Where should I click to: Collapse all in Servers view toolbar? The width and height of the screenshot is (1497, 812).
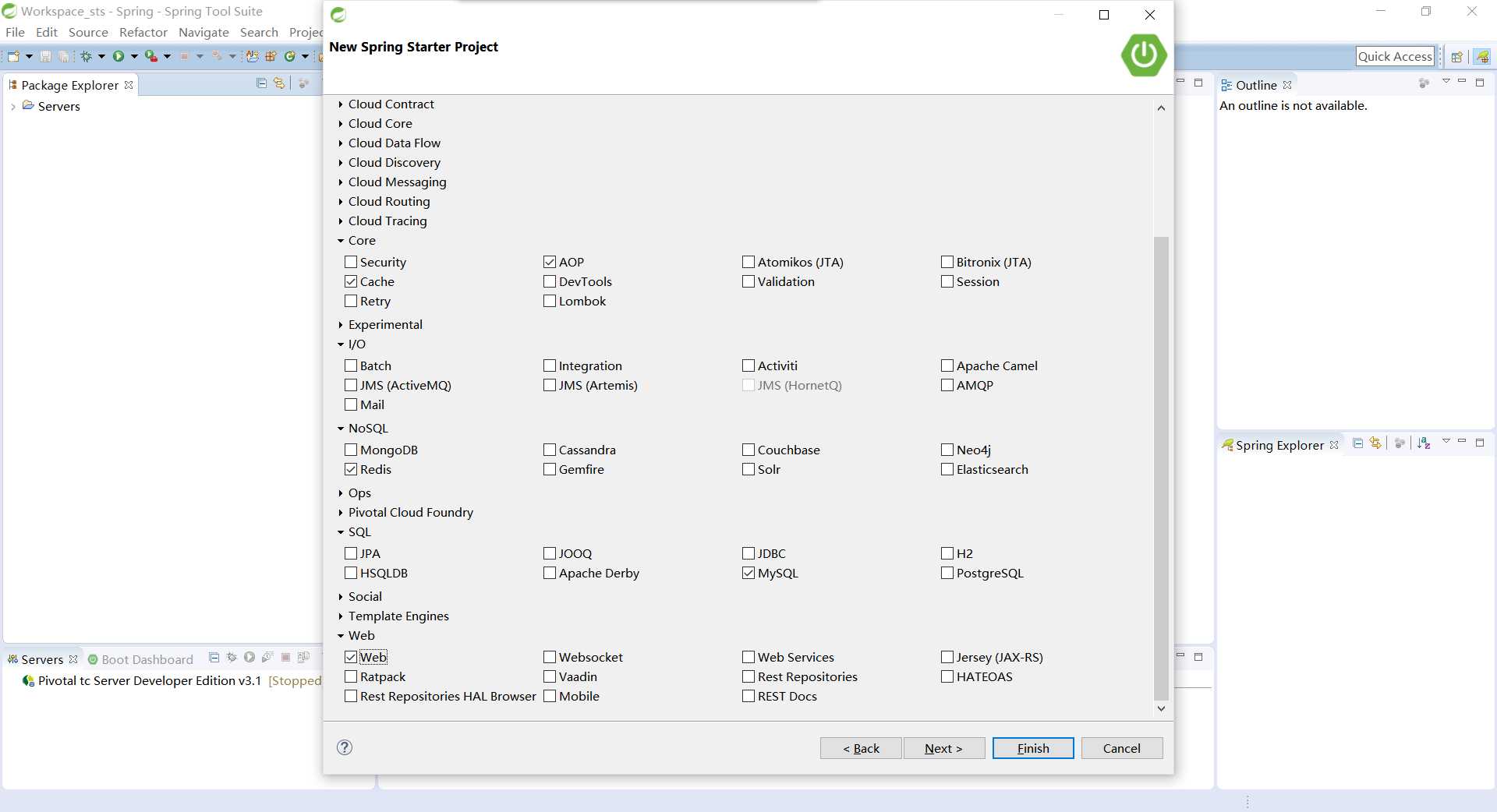214,658
